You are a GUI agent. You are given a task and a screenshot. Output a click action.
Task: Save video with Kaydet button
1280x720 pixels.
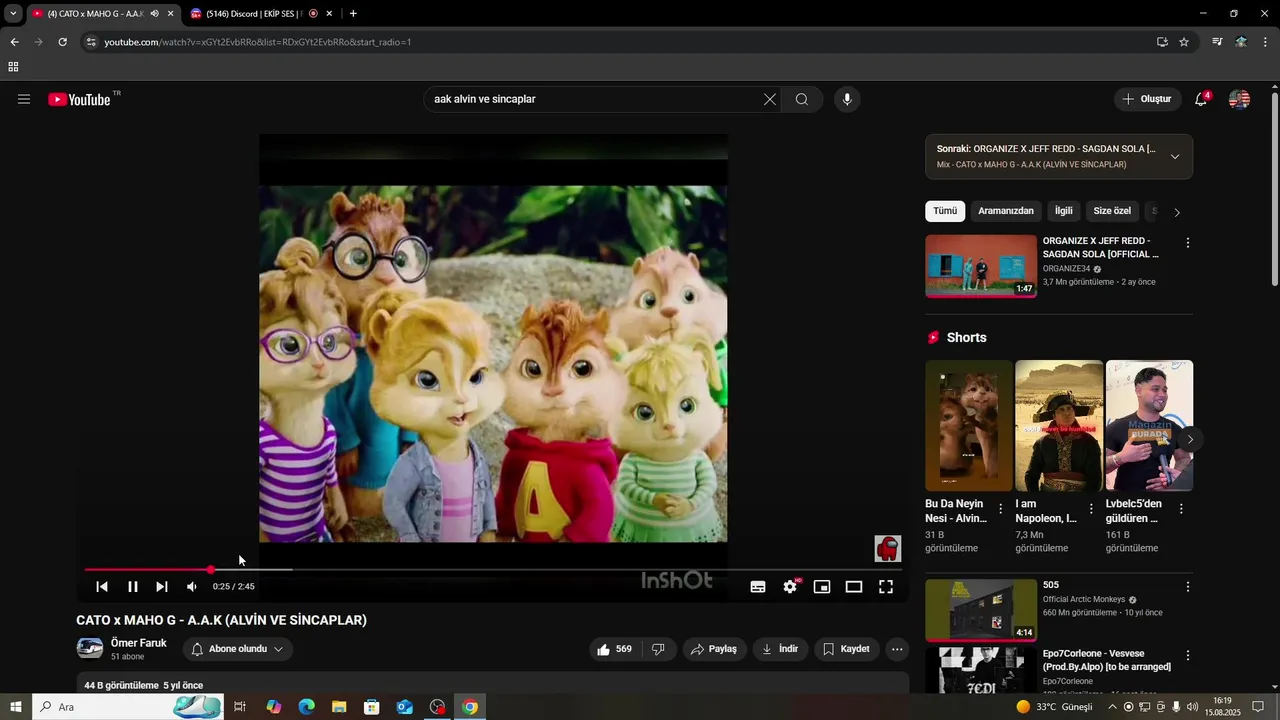[x=846, y=649]
